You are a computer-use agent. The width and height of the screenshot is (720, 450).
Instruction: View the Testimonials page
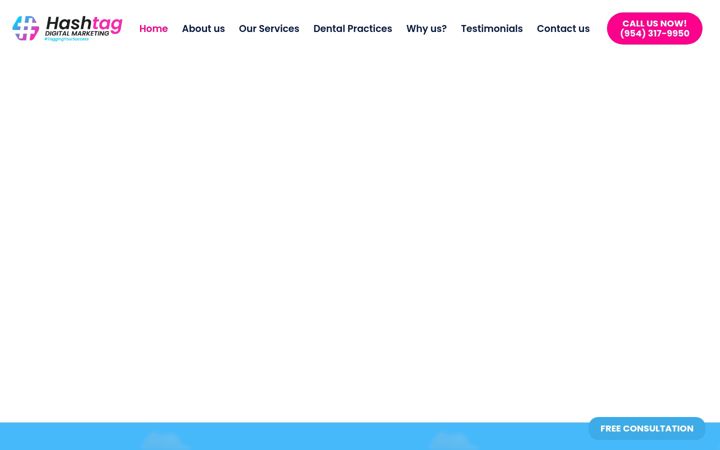(492, 28)
